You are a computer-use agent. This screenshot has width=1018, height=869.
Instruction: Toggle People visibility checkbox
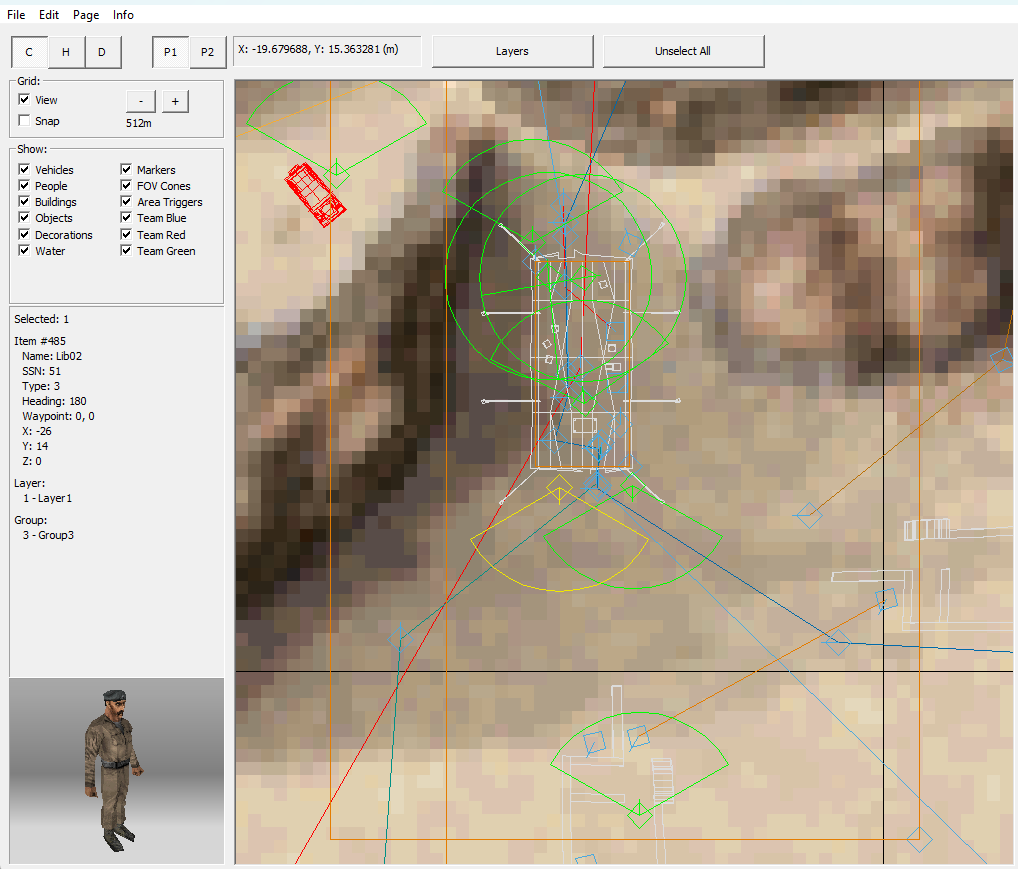(24, 185)
